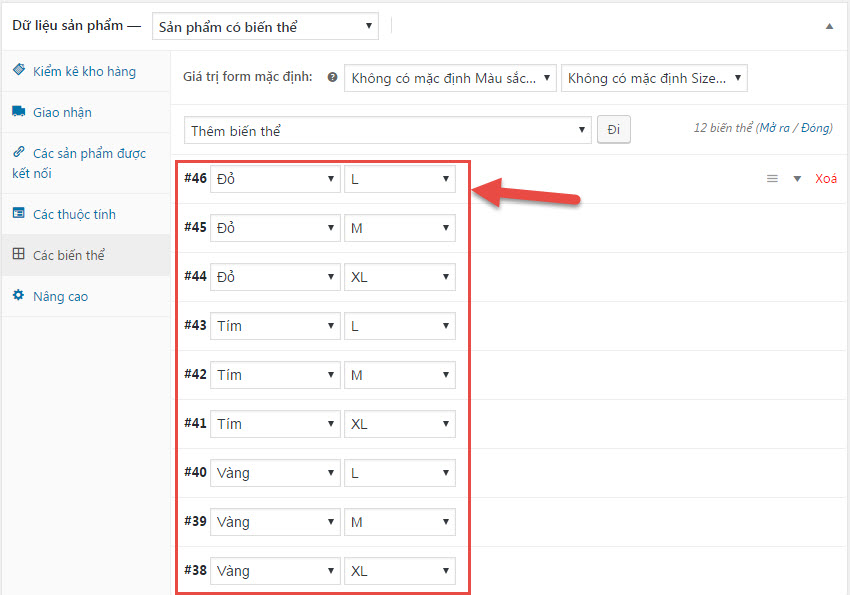Screen dimensions: 850x595
Task: Click the #39 variation ID label
Action: click(x=195, y=521)
